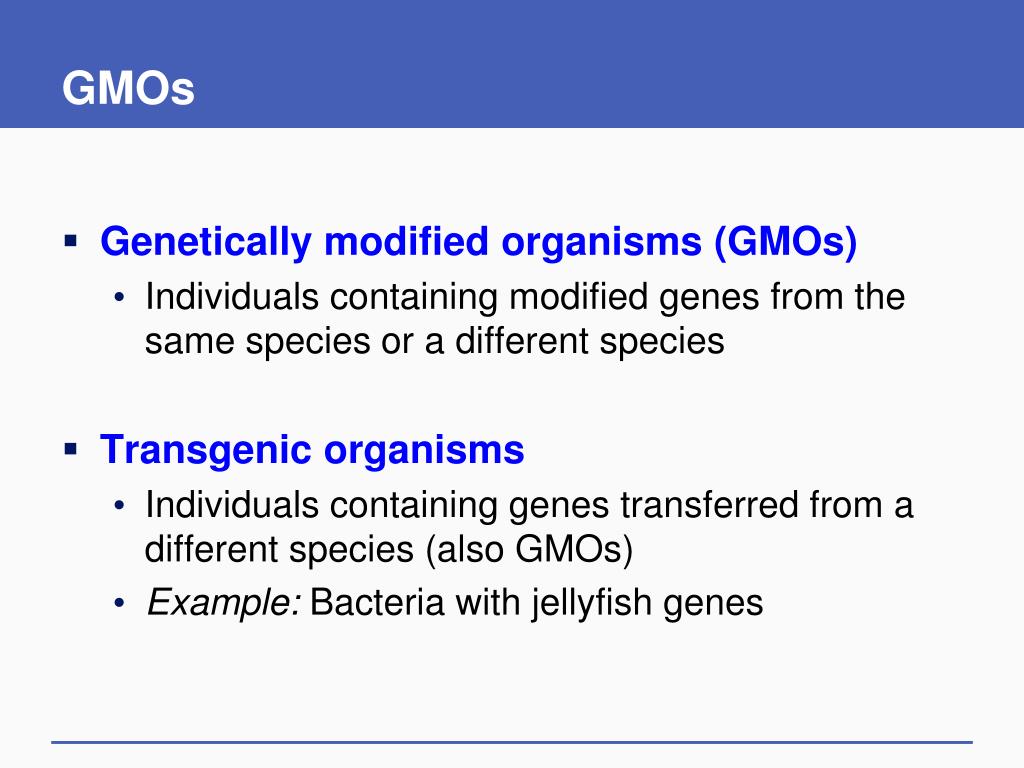
Task: Click the word organisms in Transgenic heading
Action: pyautogui.click(x=424, y=451)
